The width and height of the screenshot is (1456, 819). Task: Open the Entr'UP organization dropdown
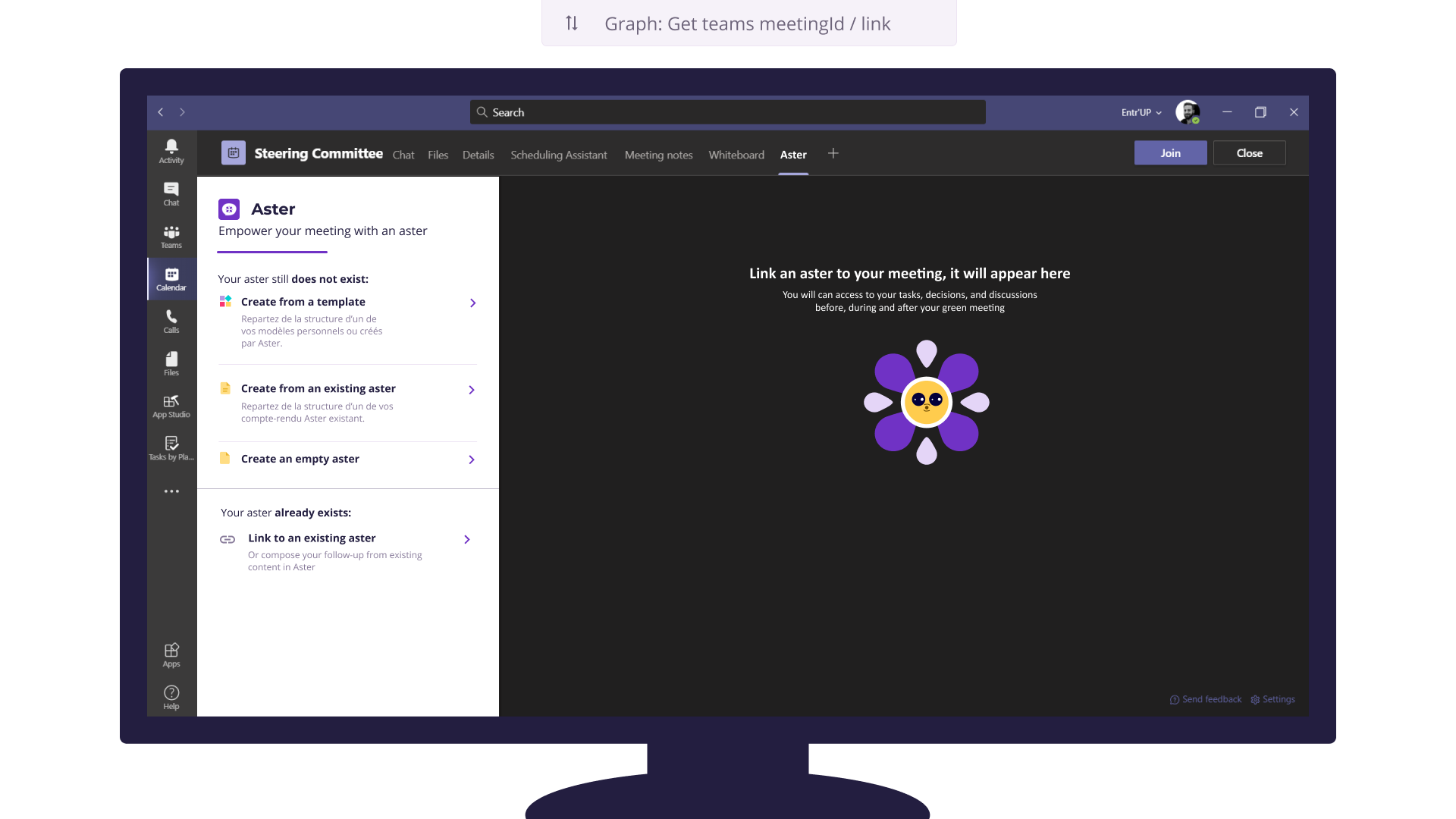point(1141,112)
